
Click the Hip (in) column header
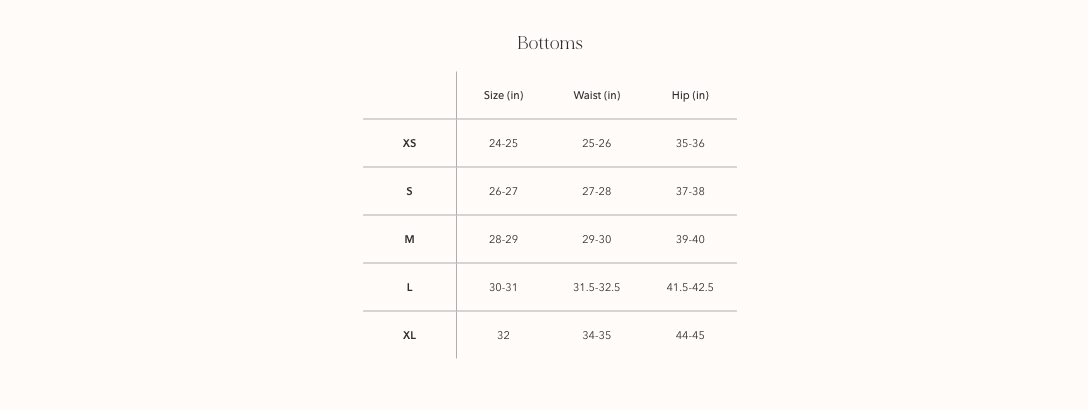[690, 95]
